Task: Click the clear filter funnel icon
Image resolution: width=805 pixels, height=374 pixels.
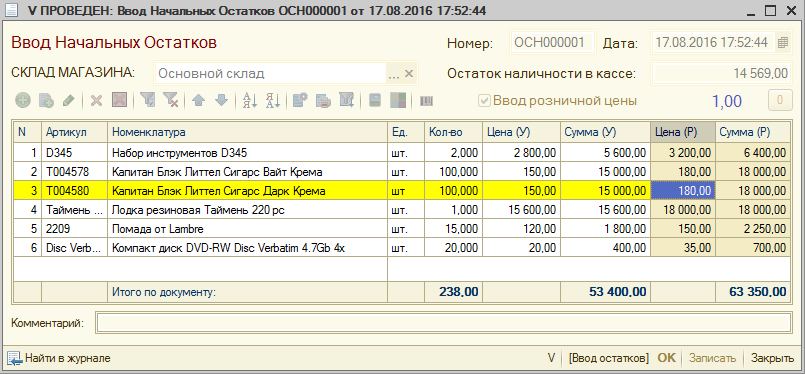Action: [x=170, y=100]
